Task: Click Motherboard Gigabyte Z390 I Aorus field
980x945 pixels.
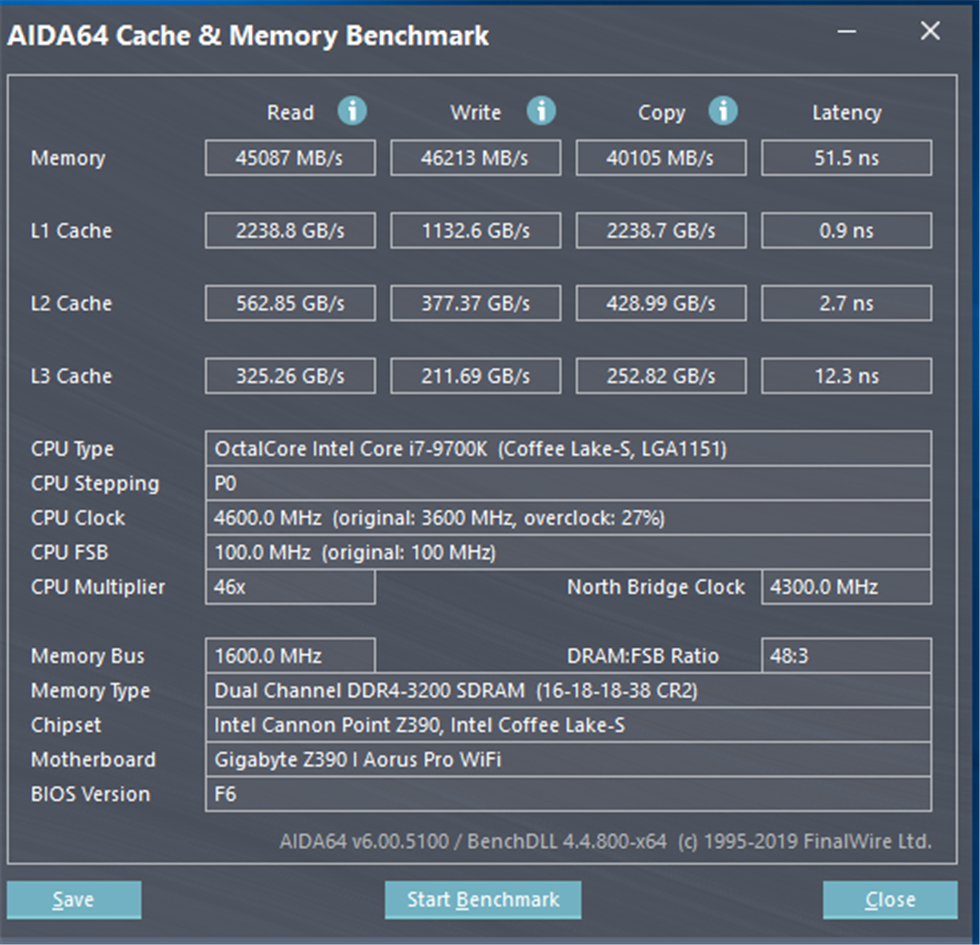Action: click(568, 759)
